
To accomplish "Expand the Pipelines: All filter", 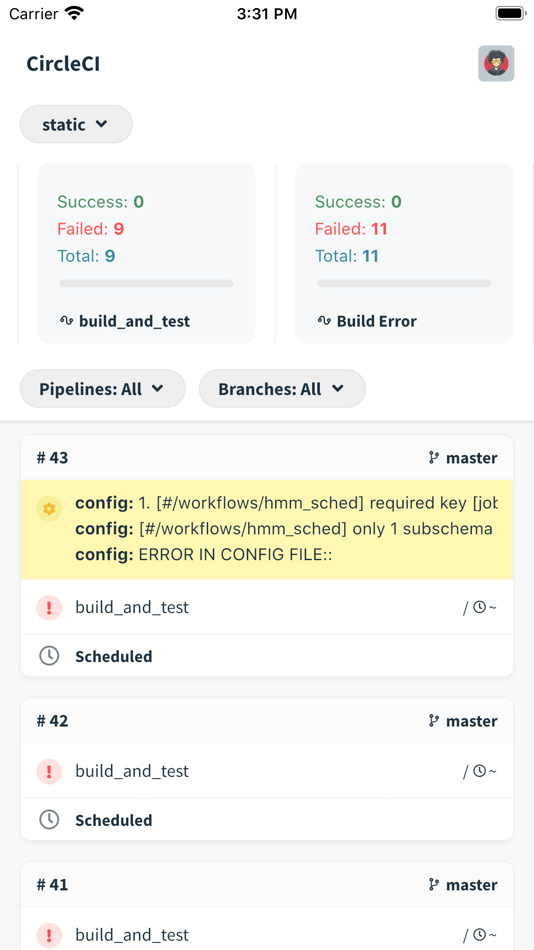I will pos(102,389).
